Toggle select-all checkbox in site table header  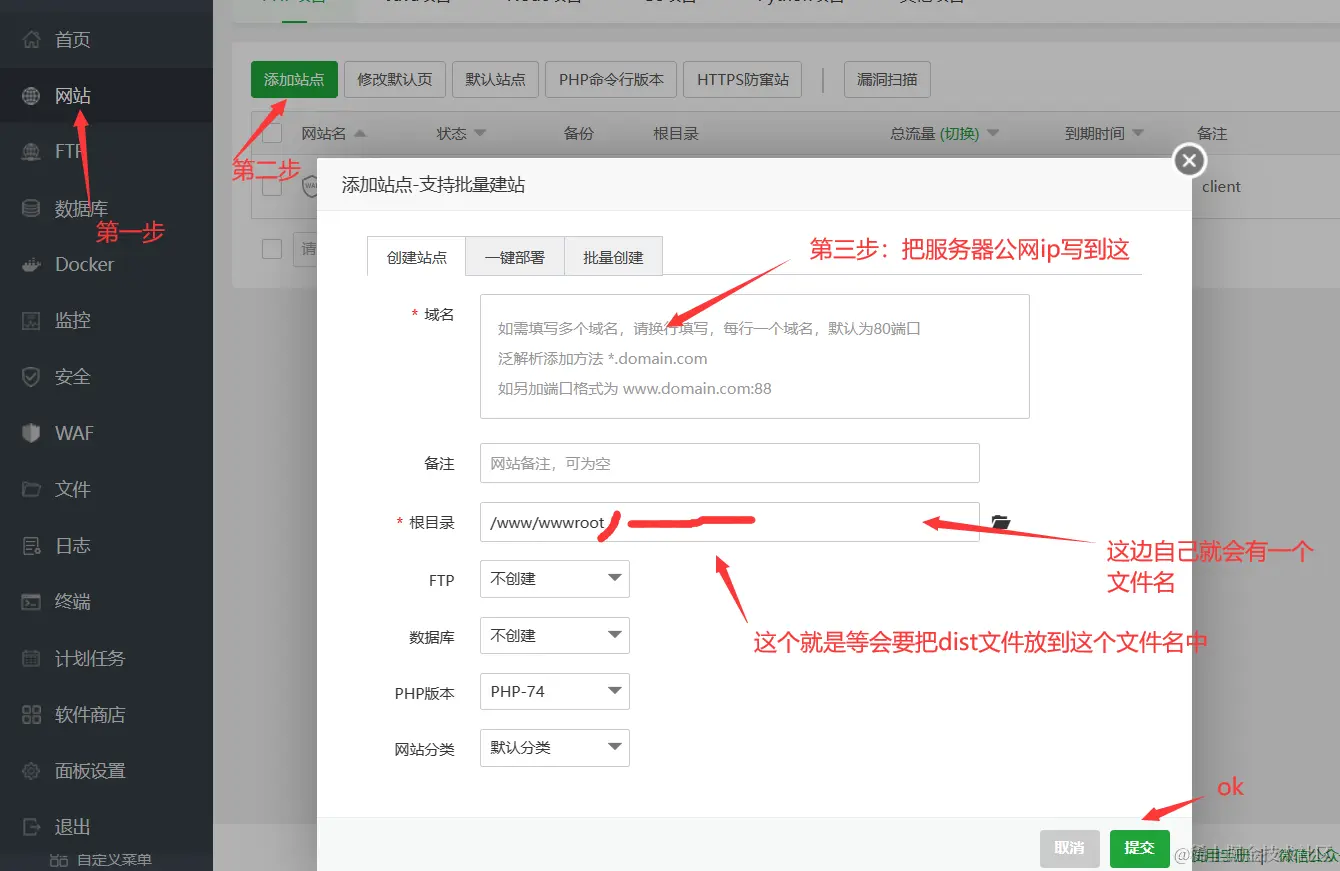point(272,133)
